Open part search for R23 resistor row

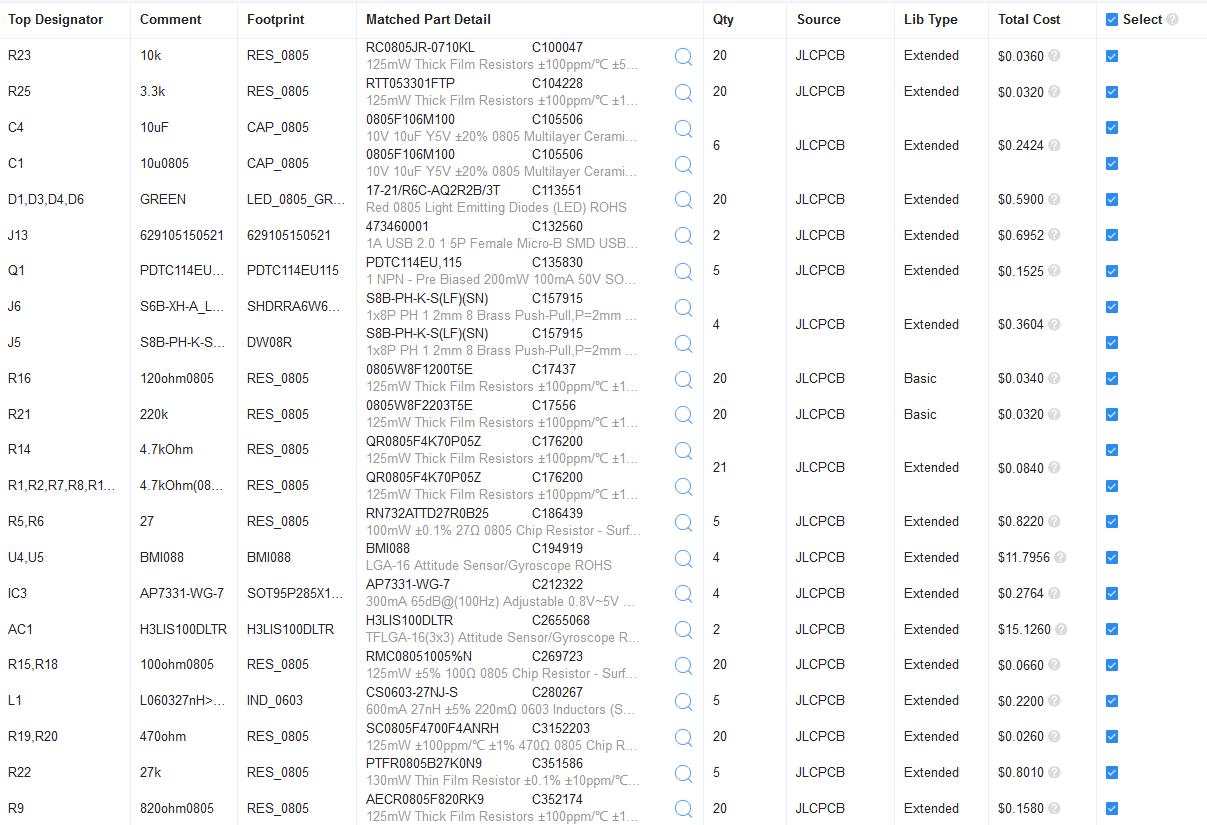coord(683,56)
